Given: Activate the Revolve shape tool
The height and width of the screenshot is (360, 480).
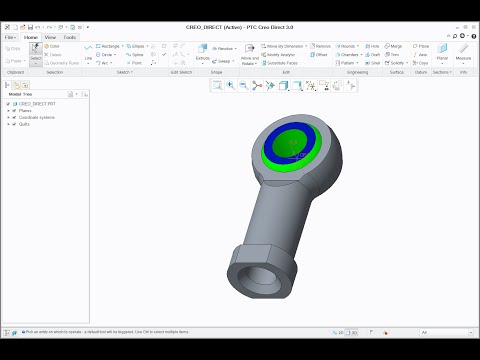Looking at the screenshot, I should click(222, 49).
